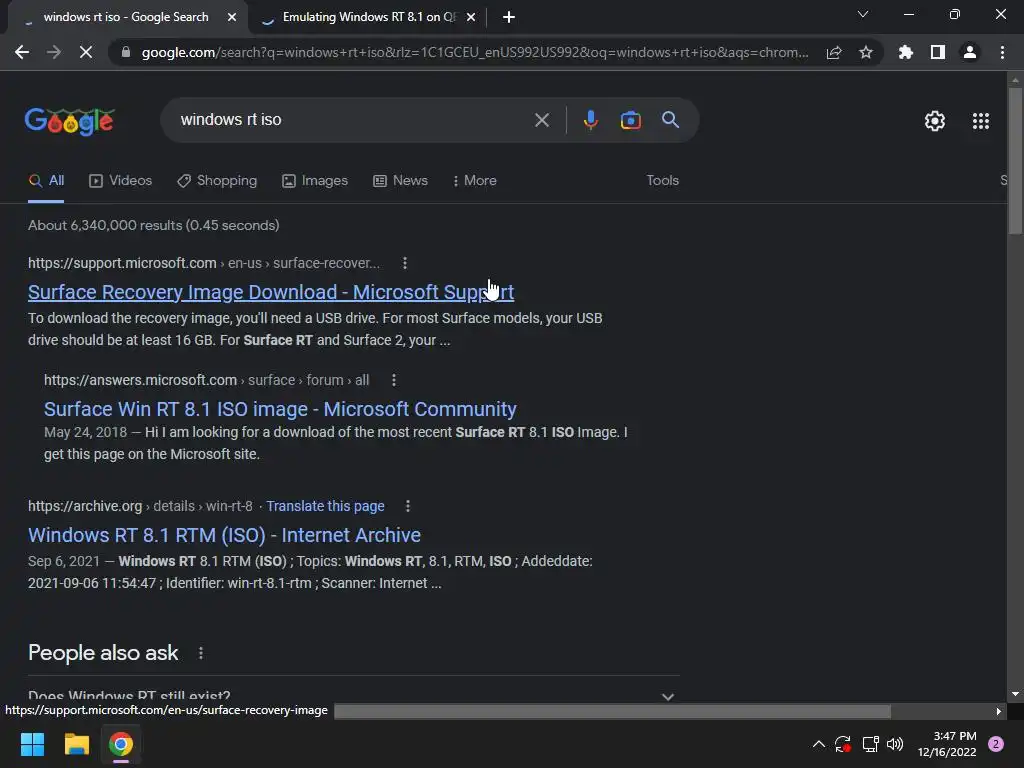Open the notification badge showing 2
The image size is (1024, 768).
pyautogui.click(x=996, y=744)
